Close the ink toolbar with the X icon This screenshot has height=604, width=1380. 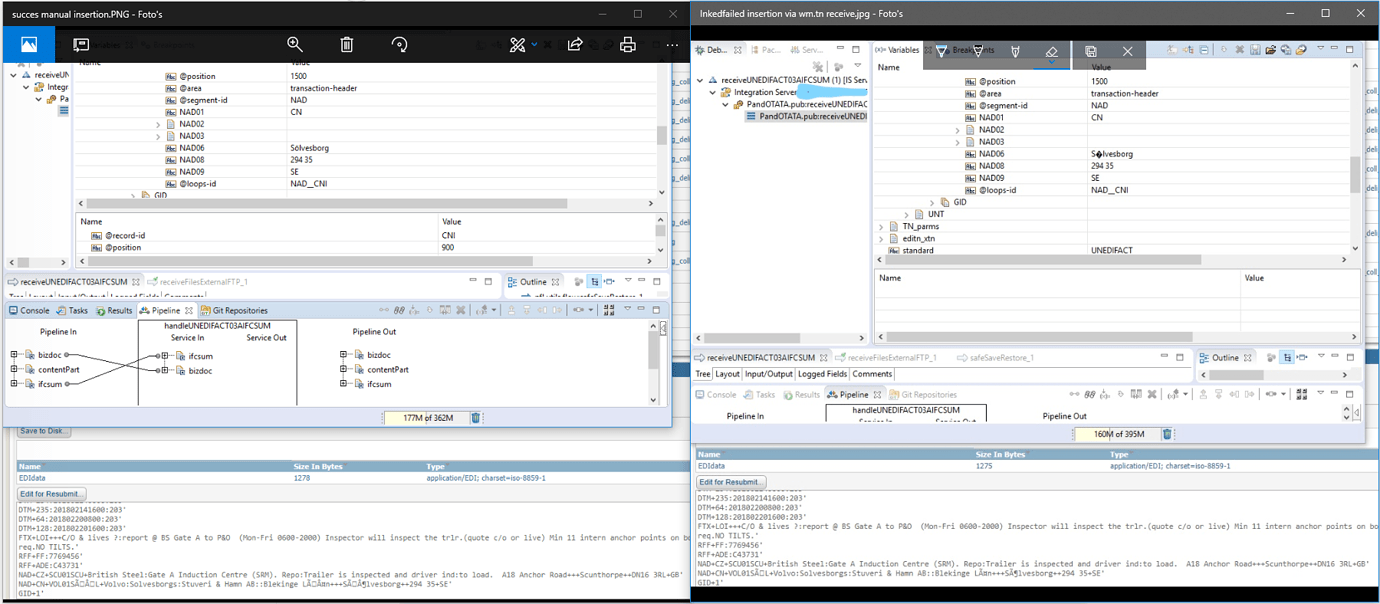pos(1127,51)
